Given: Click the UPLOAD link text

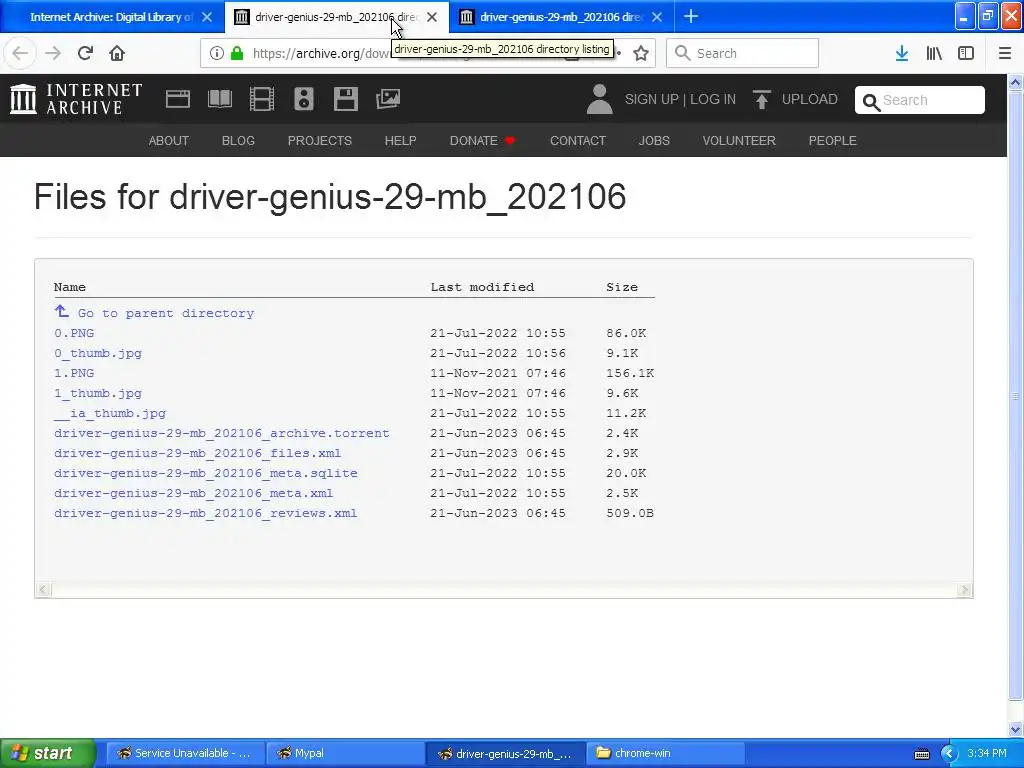Looking at the screenshot, I should click(810, 99).
